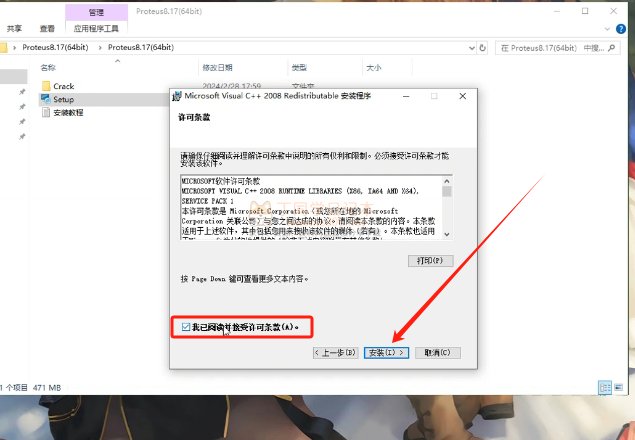Expand the breadcrumb chevron between Proteus8.17(64bit) folders
This screenshot has height=440, width=635.
coord(100,47)
